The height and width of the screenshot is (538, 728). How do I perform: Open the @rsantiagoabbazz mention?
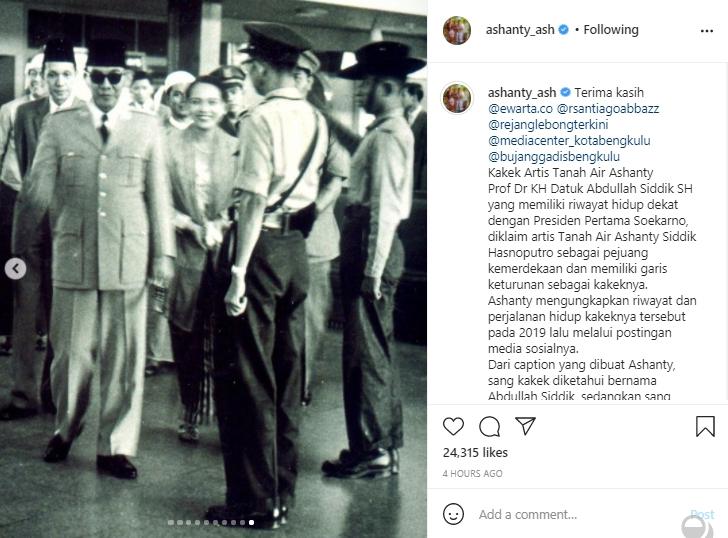point(607,109)
